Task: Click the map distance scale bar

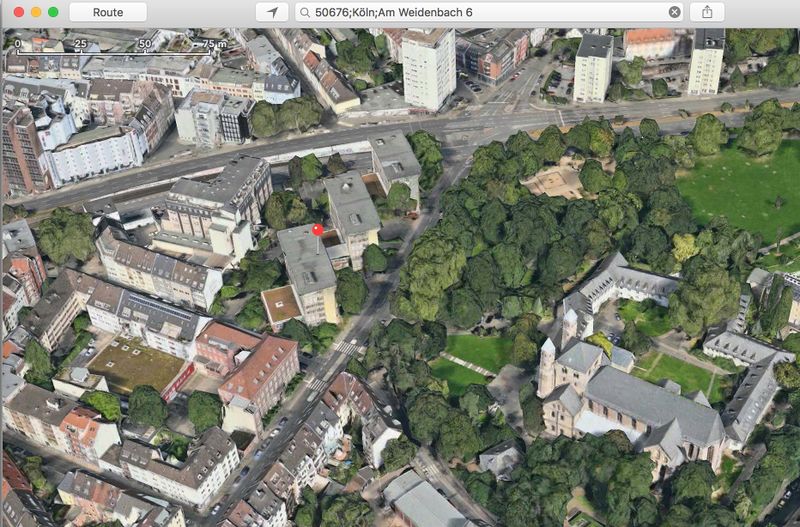Action: pos(121,46)
